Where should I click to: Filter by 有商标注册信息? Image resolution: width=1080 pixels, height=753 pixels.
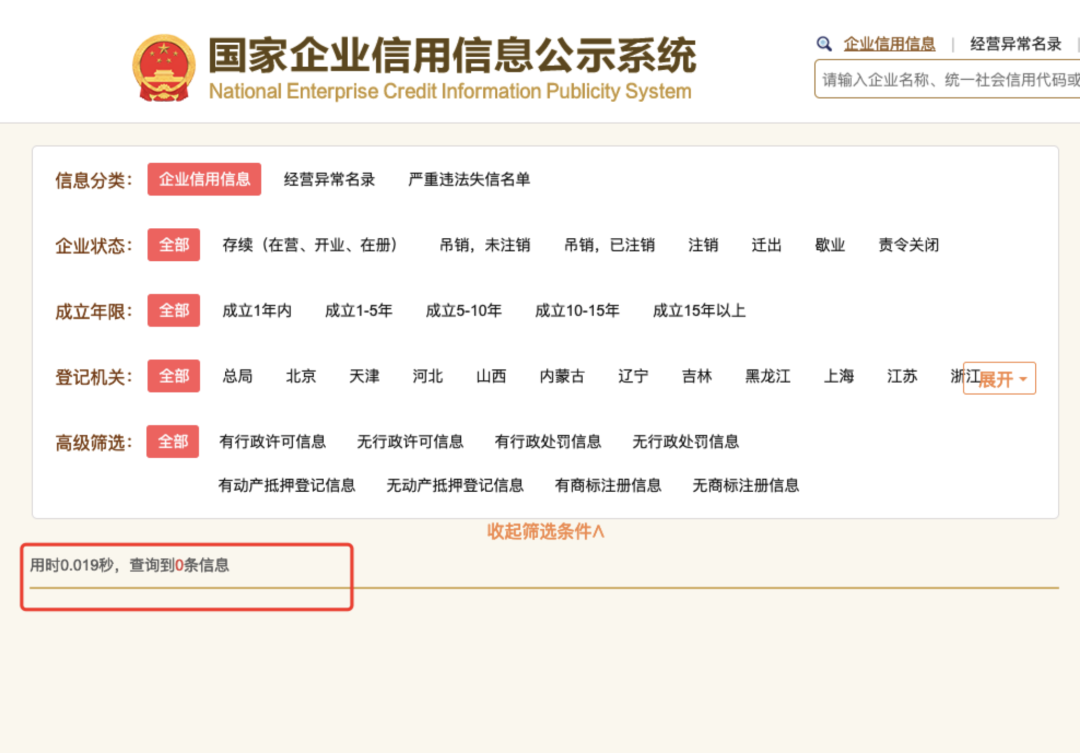click(608, 486)
